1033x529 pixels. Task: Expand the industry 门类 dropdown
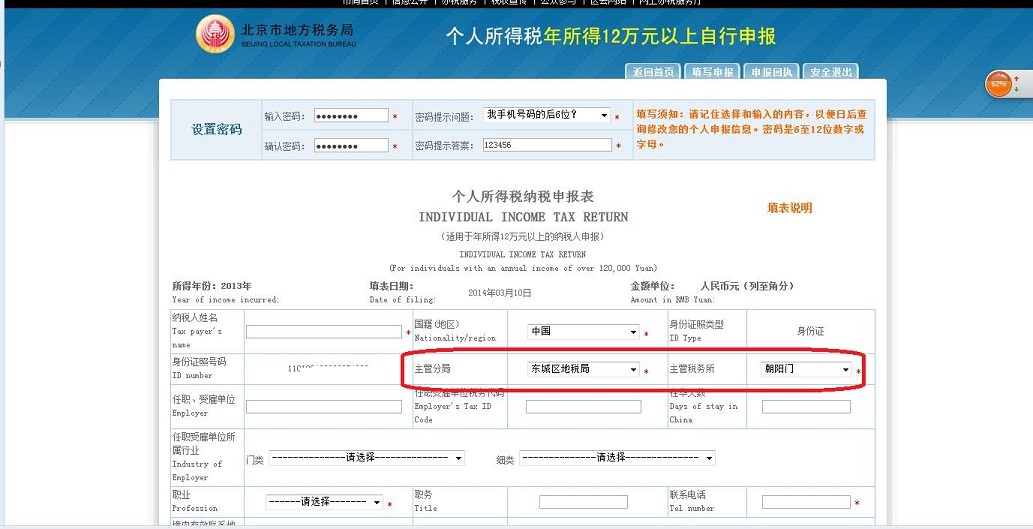pos(366,458)
